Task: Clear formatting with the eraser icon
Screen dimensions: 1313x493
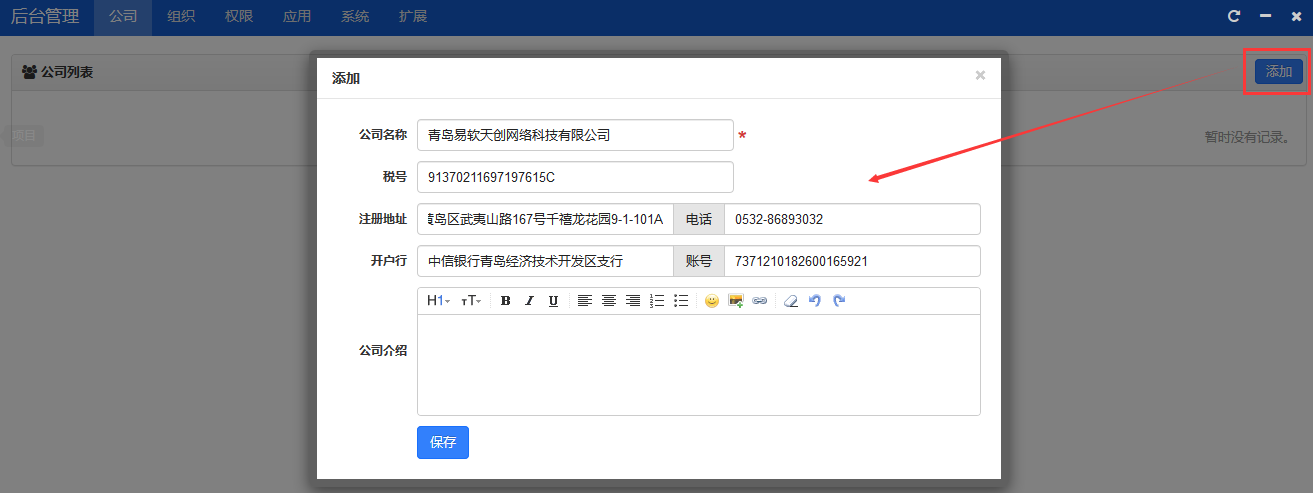Action: (791, 300)
